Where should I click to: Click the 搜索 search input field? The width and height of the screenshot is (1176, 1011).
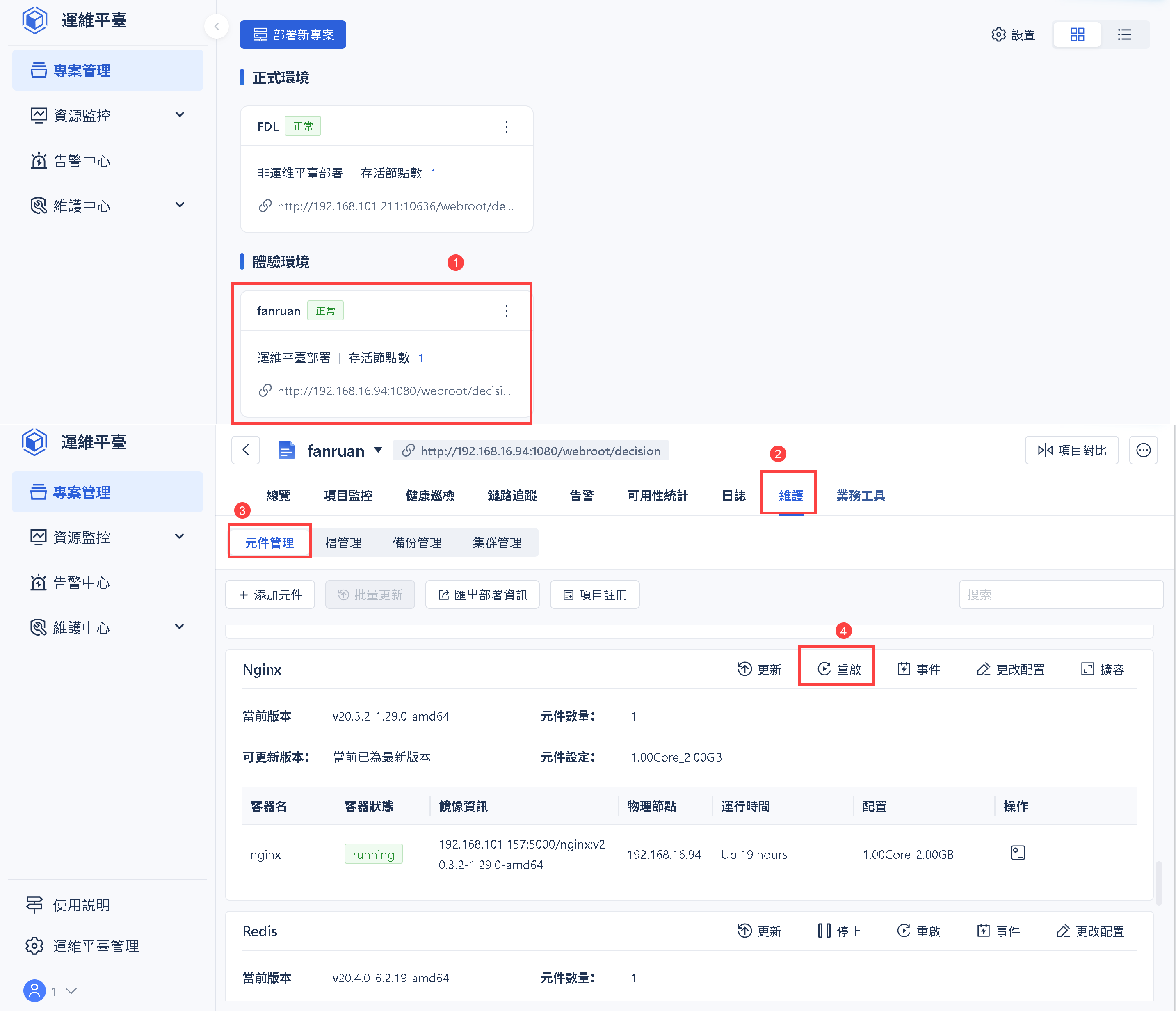pyautogui.click(x=1060, y=595)
